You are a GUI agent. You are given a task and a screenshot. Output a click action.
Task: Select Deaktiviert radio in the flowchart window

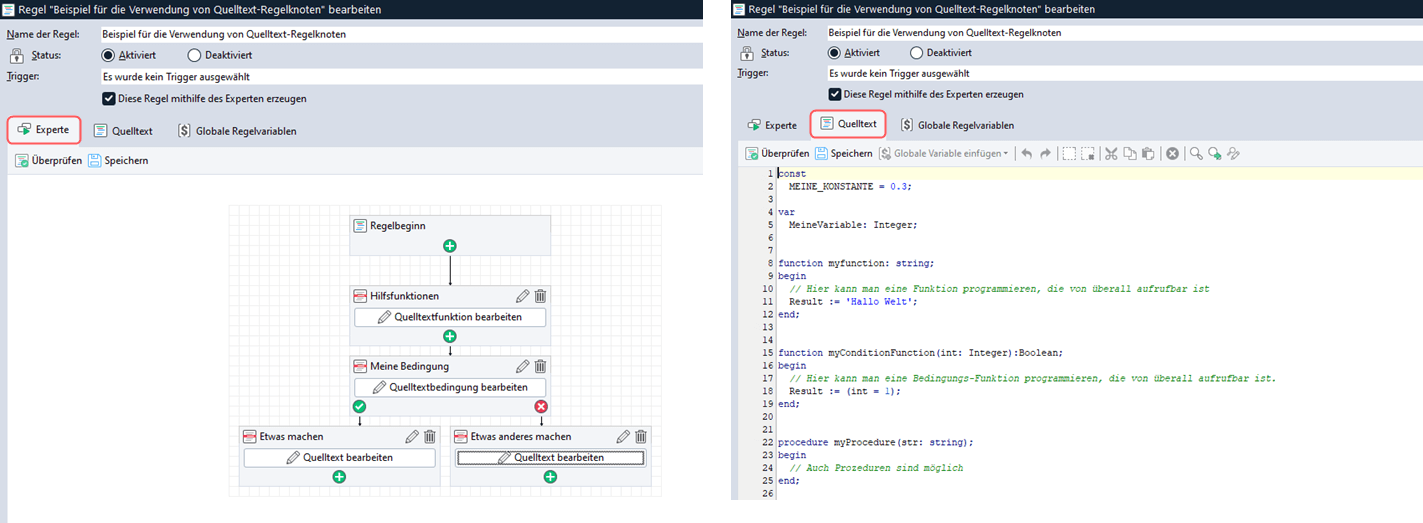tap(194, 54)
